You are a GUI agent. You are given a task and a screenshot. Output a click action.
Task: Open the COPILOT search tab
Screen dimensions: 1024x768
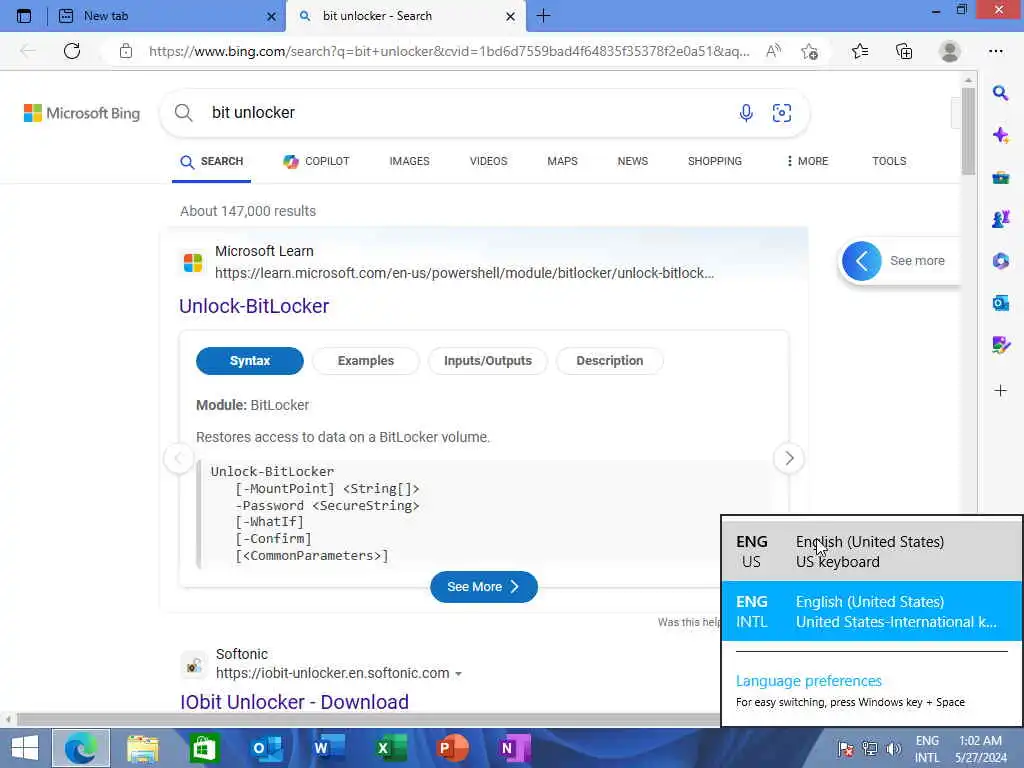(316, 161)
